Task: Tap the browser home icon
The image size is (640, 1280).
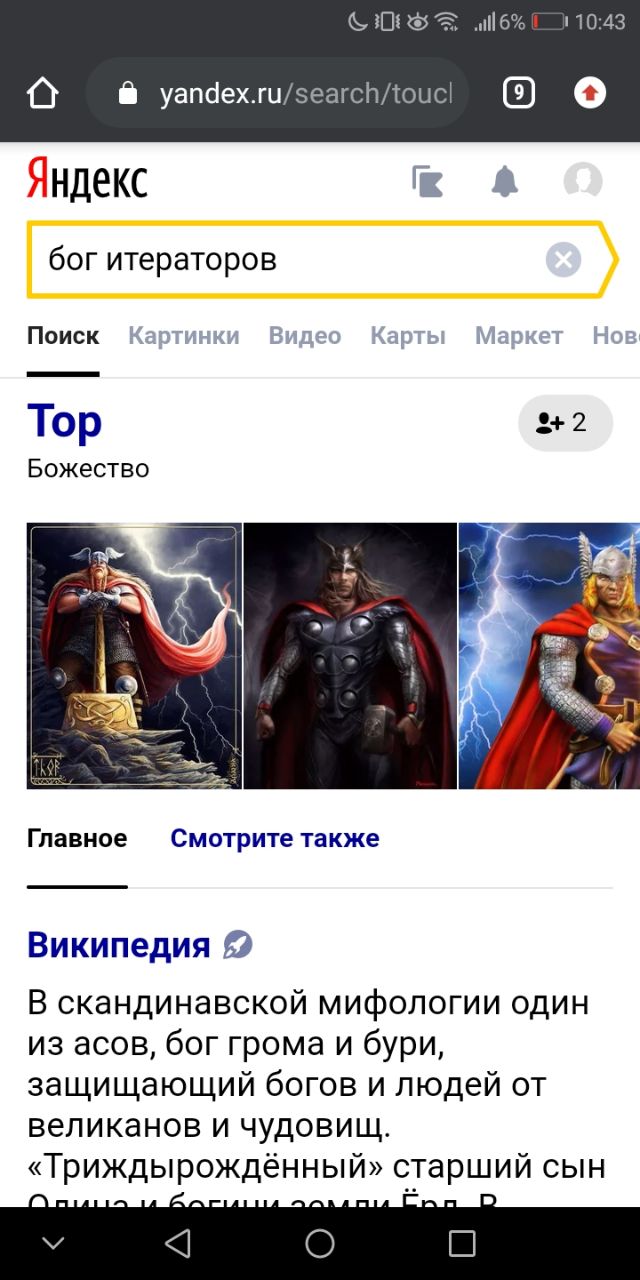Action: tap(42, 93)
